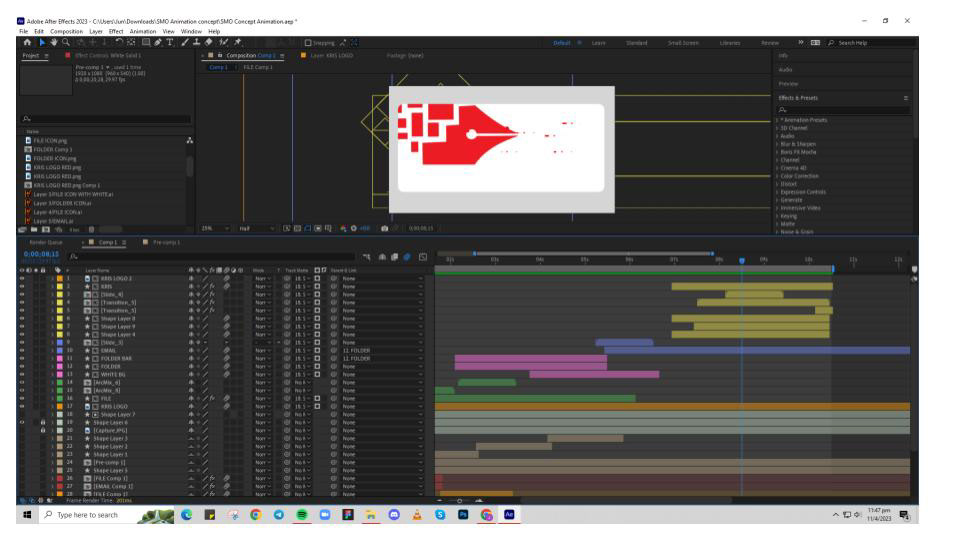Select the Selection arrow tool
The image size is (960, 540).
pyautogui.click(x=42, y=42)
